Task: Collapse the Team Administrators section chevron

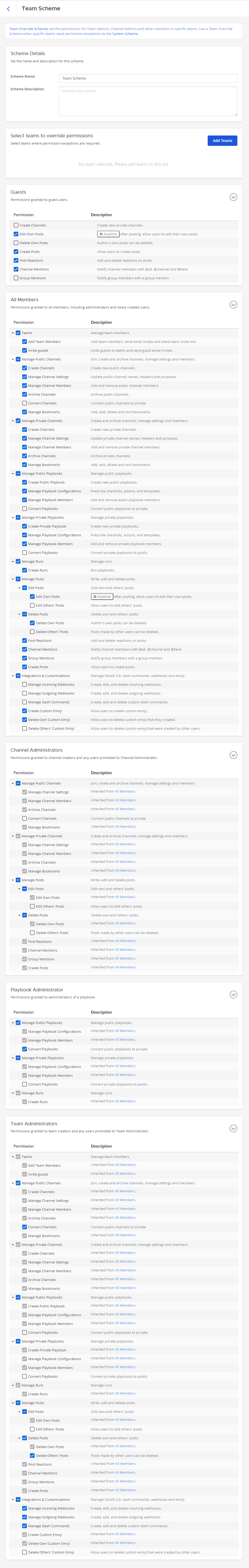Action: 233,1128
